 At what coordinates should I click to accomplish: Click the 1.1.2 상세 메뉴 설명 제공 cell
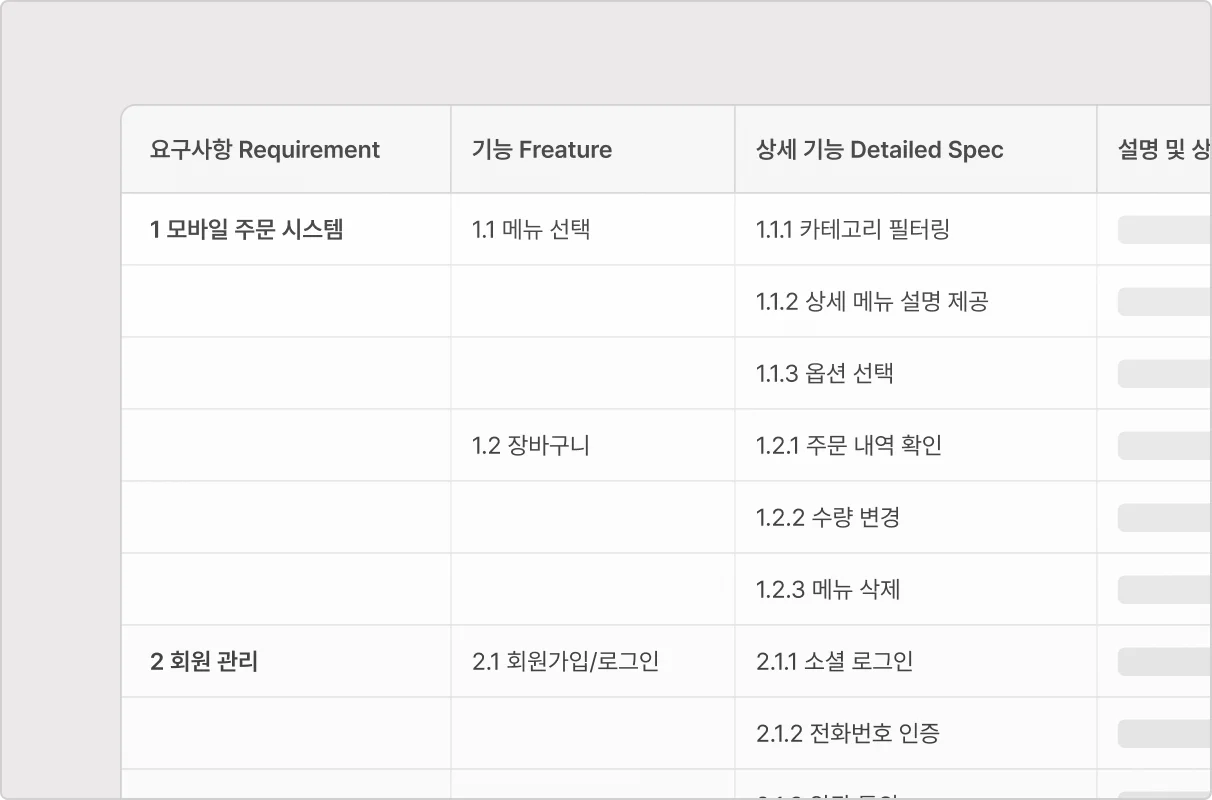[872, 302]
